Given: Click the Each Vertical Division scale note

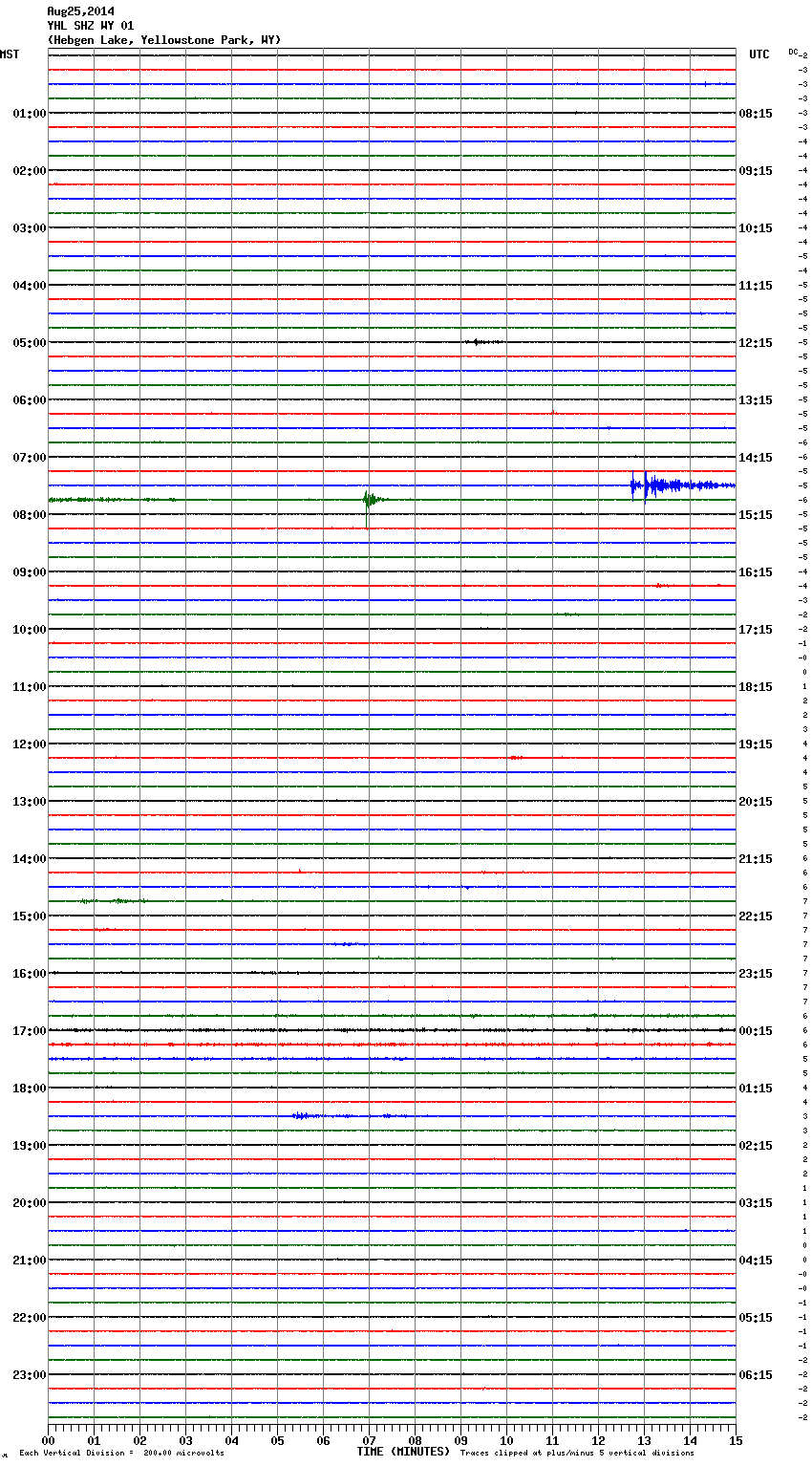Looking at the screenshot, I should pos(121,1454).
